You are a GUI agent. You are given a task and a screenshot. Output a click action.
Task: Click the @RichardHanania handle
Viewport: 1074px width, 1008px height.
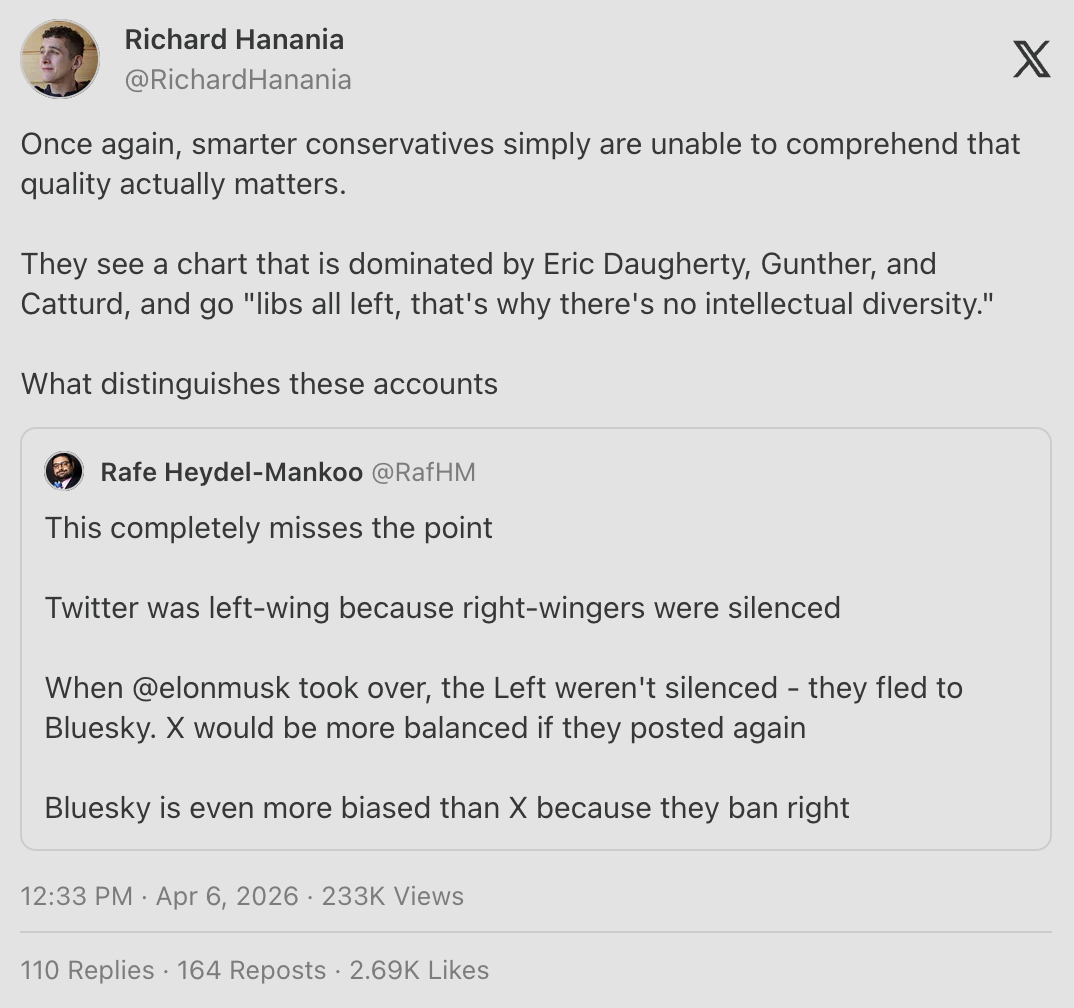pyautogui.click(x=238, y=80)
